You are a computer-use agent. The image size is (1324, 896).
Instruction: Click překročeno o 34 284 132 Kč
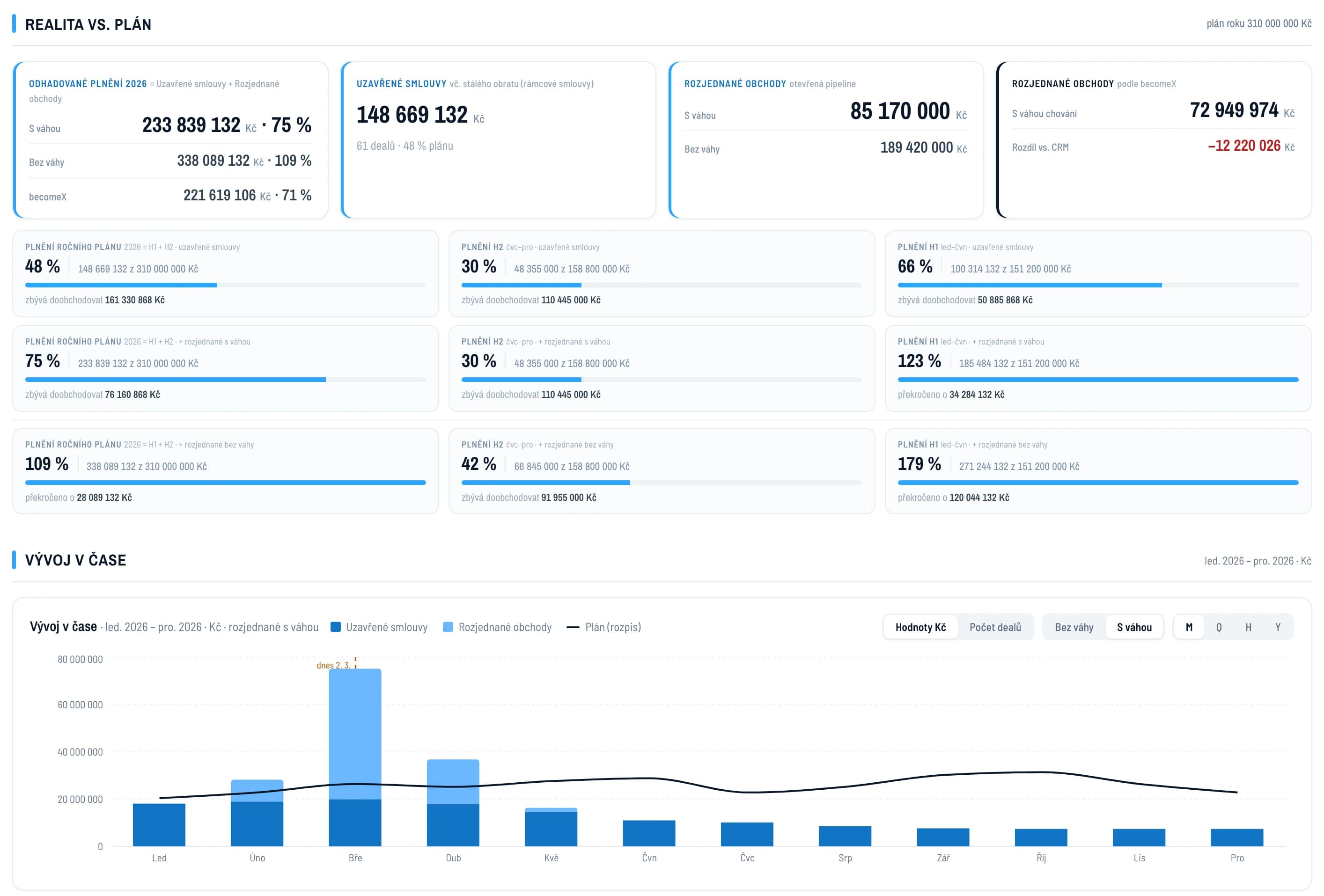[951, 395]
